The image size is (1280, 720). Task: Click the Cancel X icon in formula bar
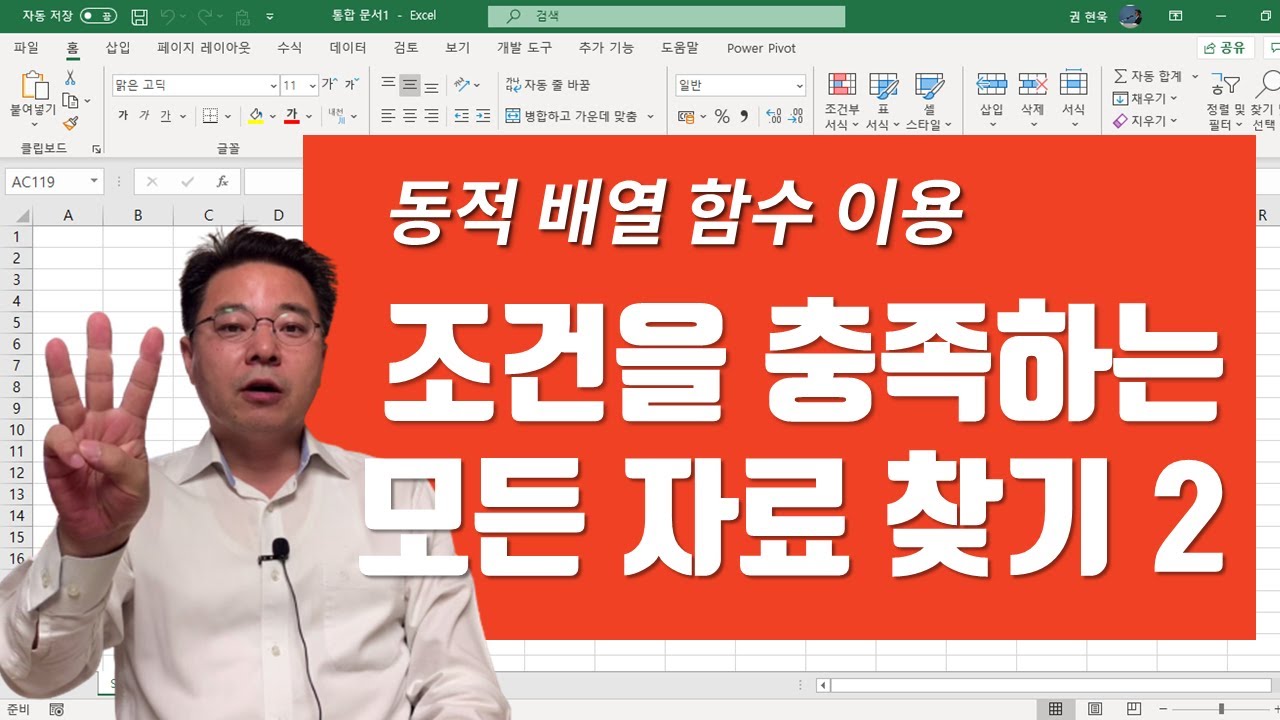152,182
